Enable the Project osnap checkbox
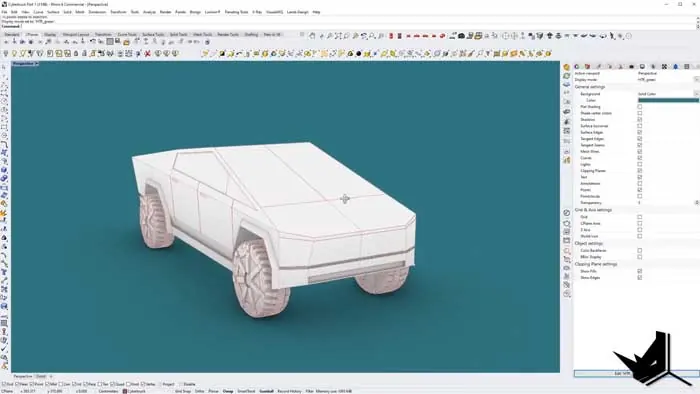700x394 pixels. [161, 384]
